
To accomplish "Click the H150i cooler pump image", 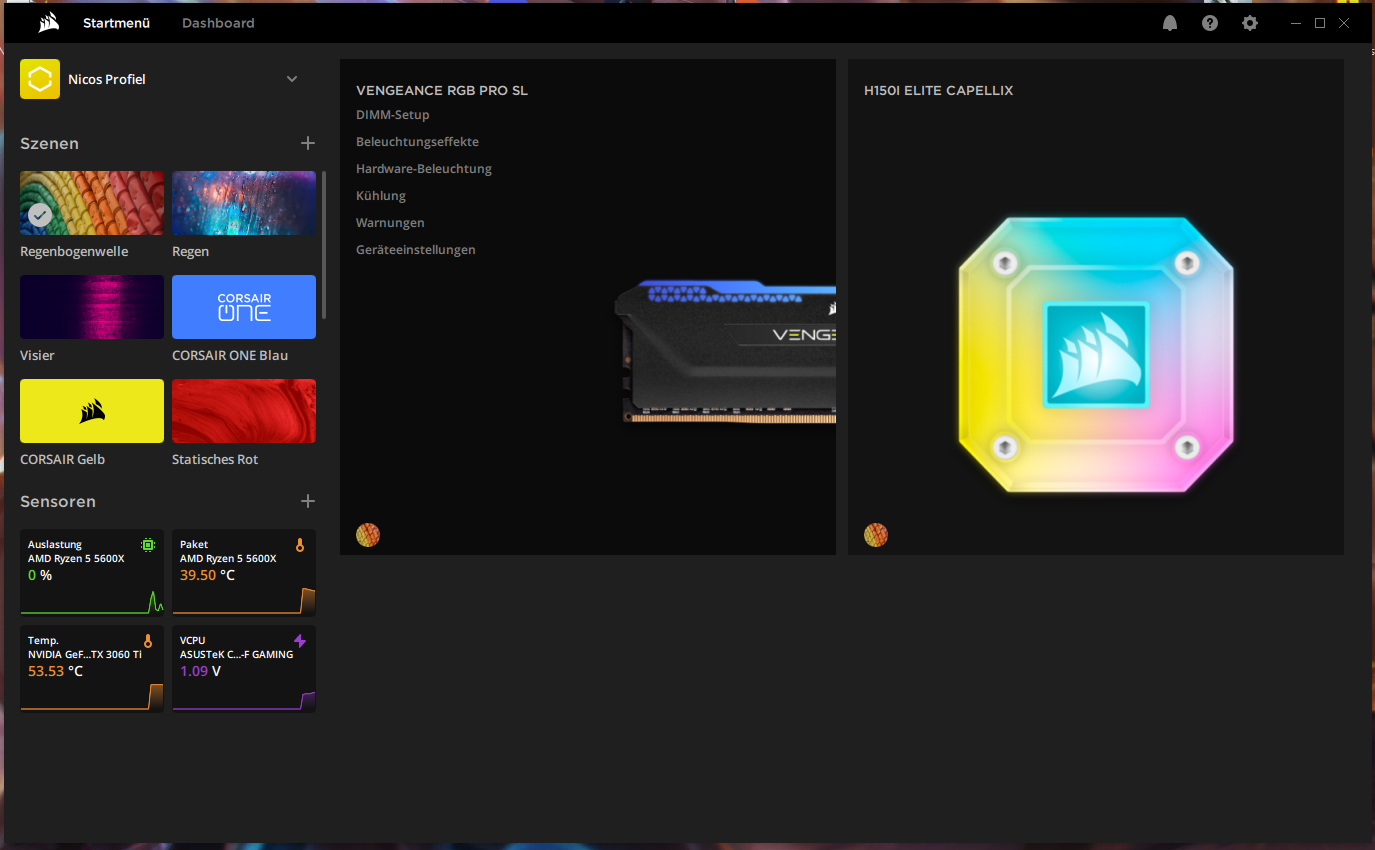I will click(x=1096, y=354).
